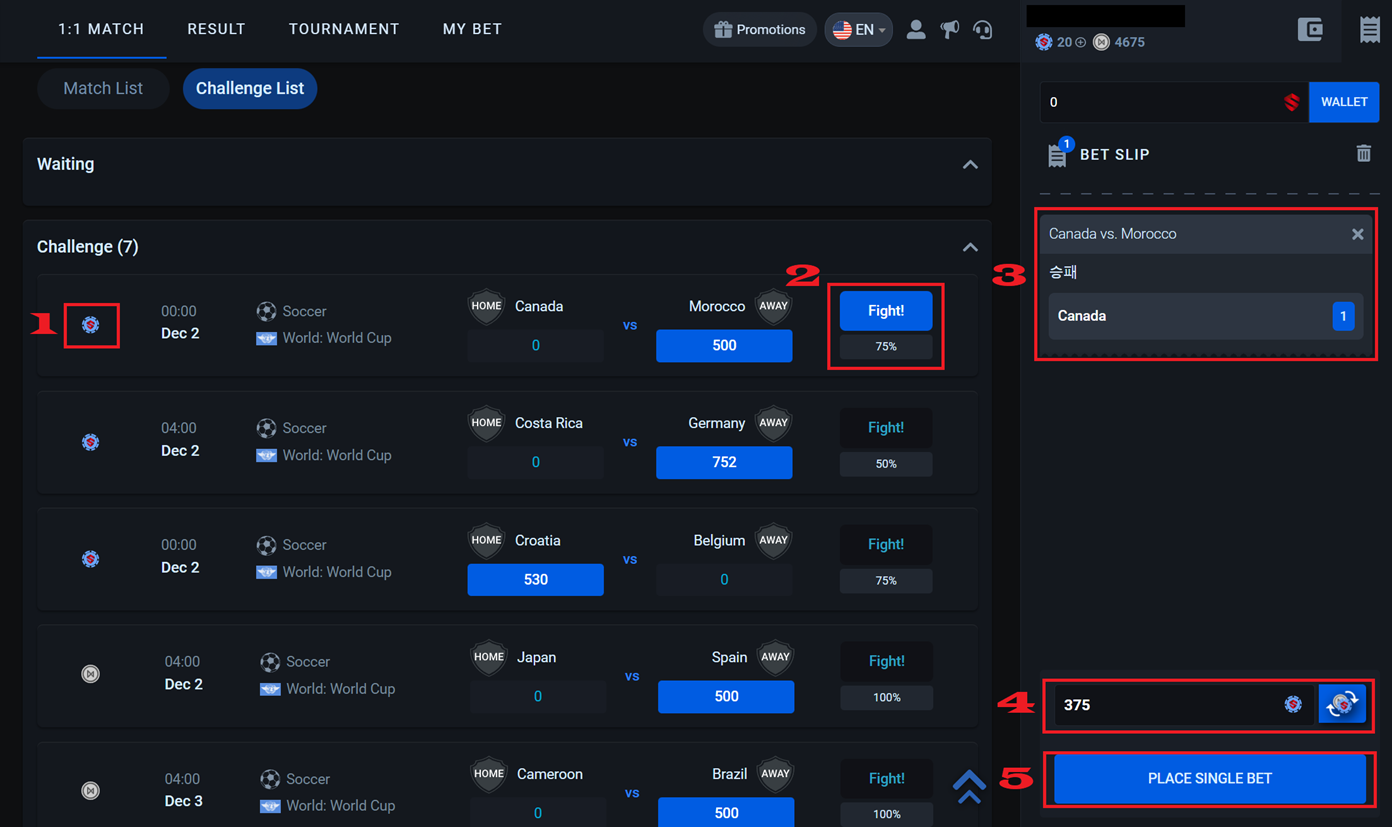
Task: Select Croatia's 530 stake box
Action: [535, 579]
